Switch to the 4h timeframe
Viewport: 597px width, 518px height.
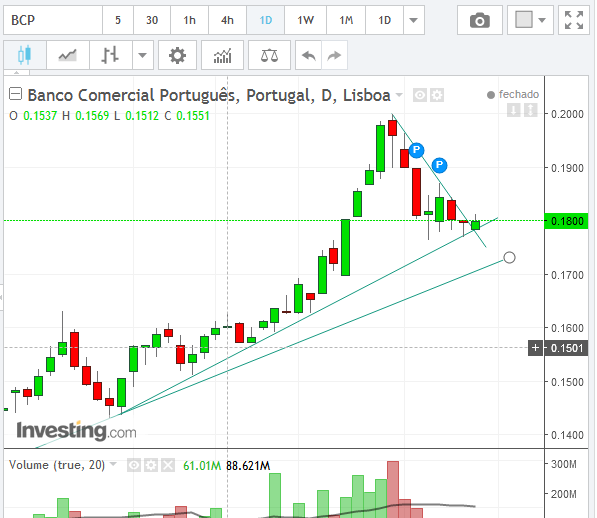(x=227, y=20)
